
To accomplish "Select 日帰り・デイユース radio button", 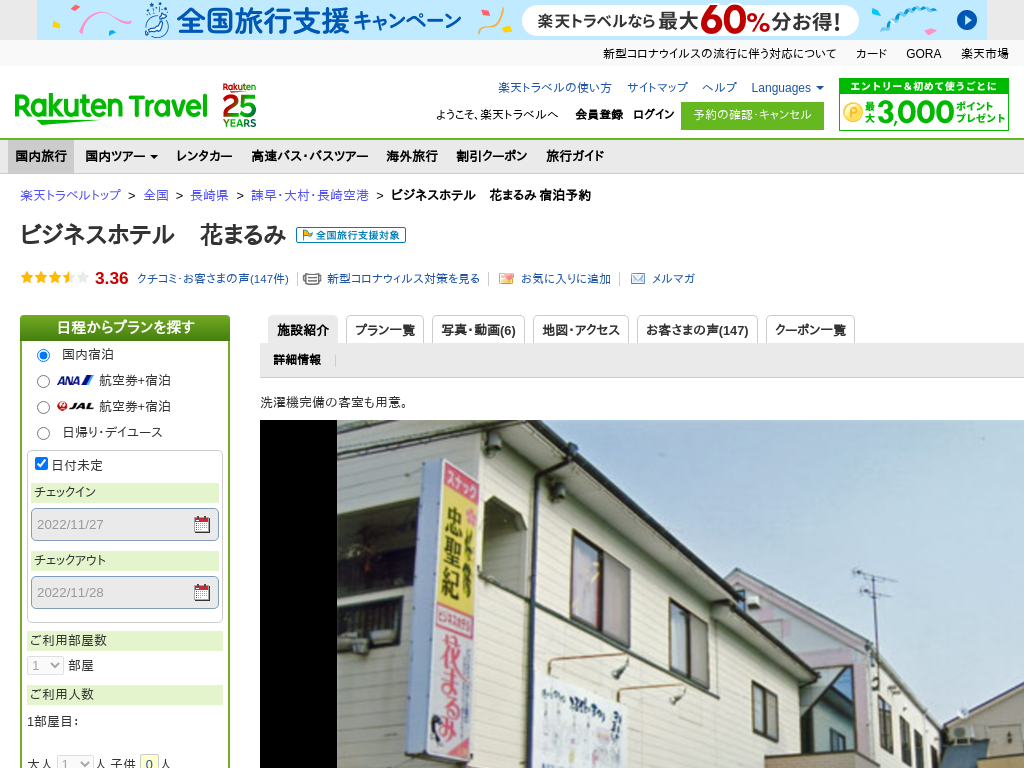I will pos(43,433).
